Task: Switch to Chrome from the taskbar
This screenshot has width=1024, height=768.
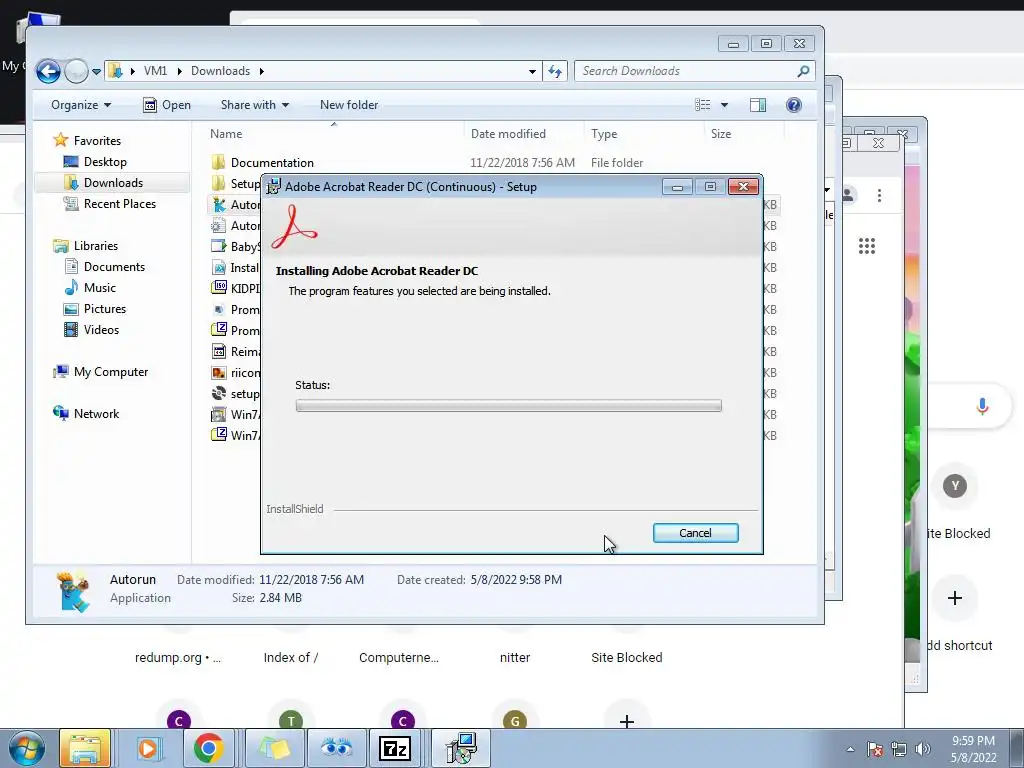Action: (x=208, y=748)
